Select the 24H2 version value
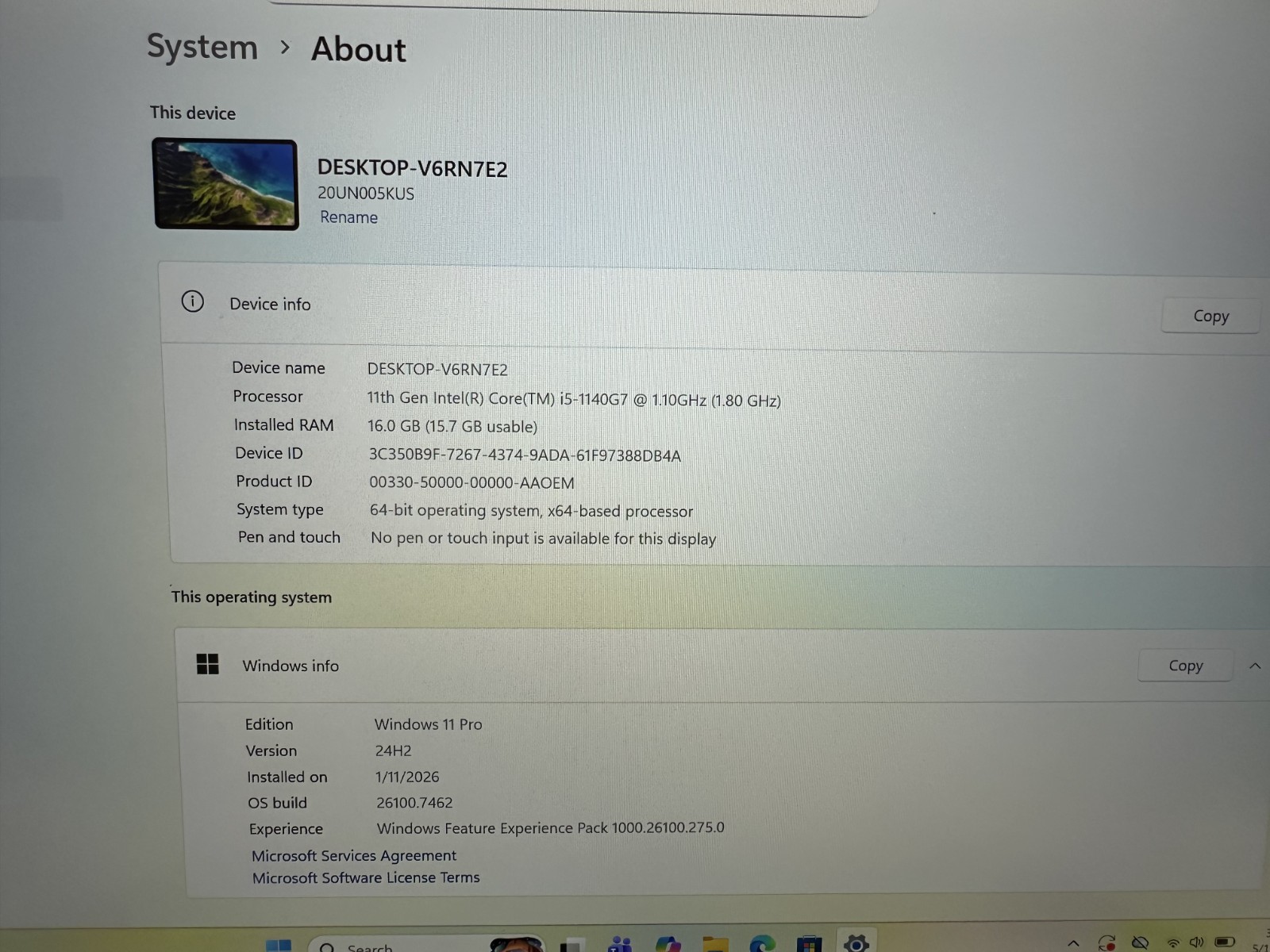This screenshot has width=1270, height=952. tap(394, 750)
